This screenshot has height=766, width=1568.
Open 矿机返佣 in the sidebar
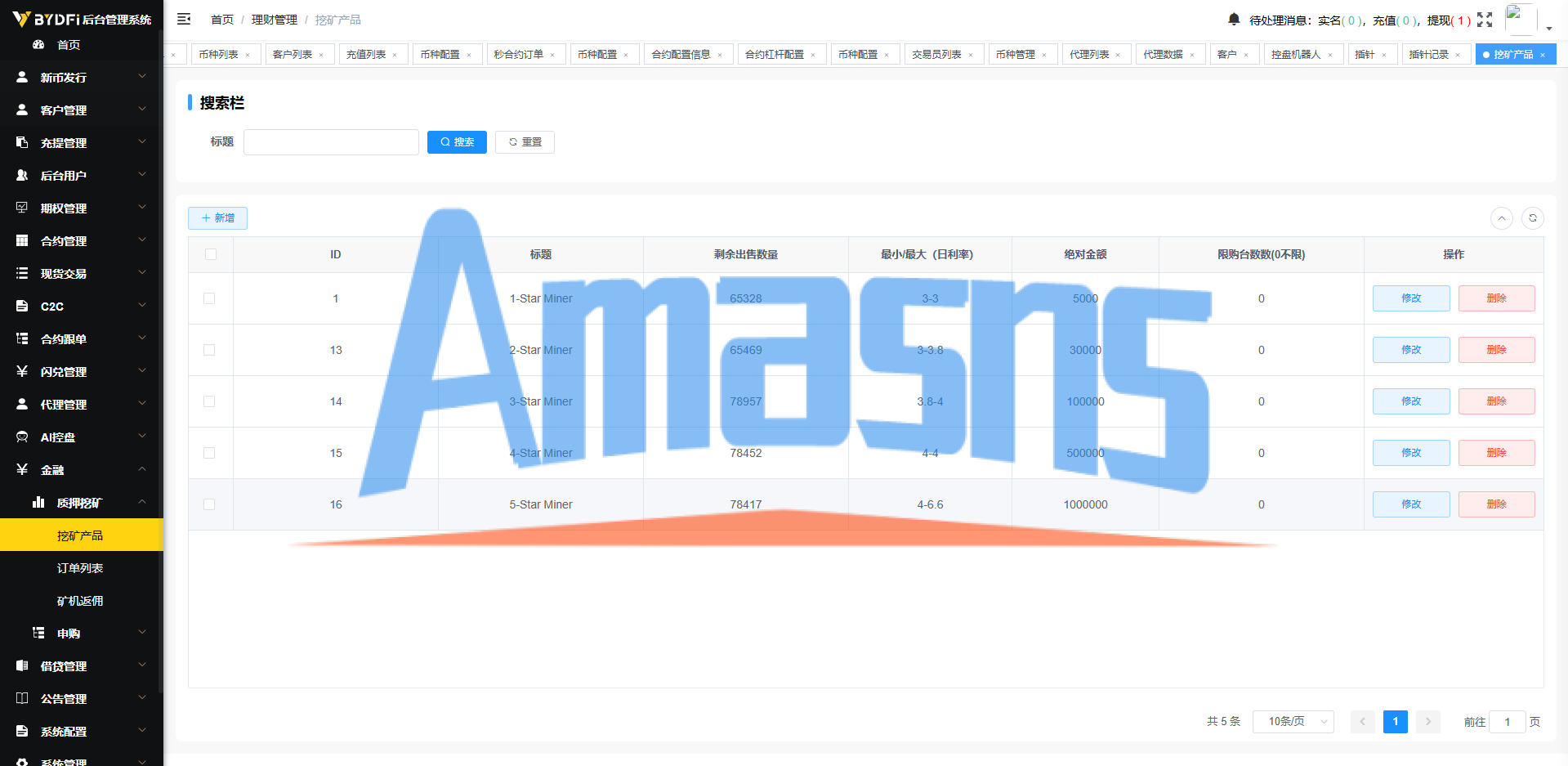tap(82, 600)
